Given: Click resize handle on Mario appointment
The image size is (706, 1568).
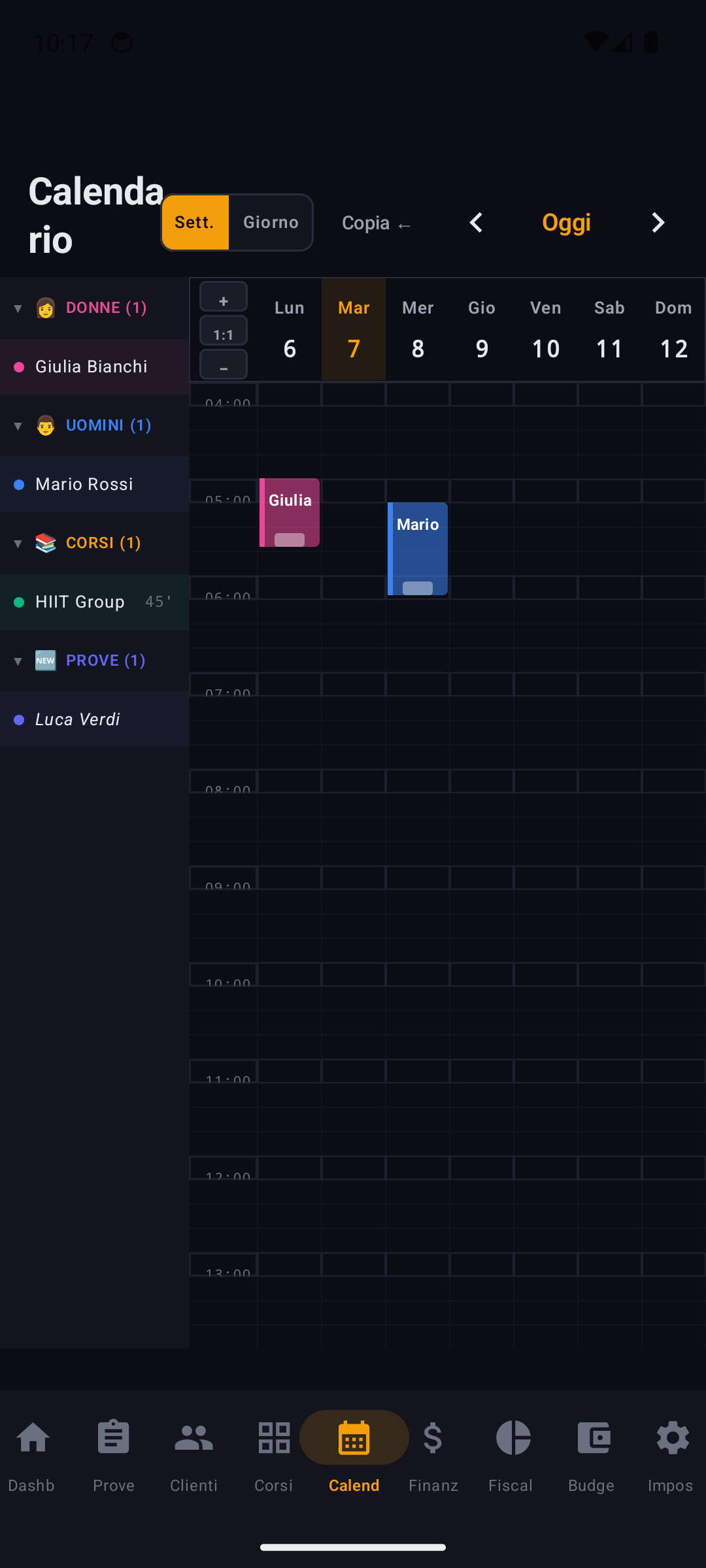Looking at the screenshot, I should (x=418, y=588).
